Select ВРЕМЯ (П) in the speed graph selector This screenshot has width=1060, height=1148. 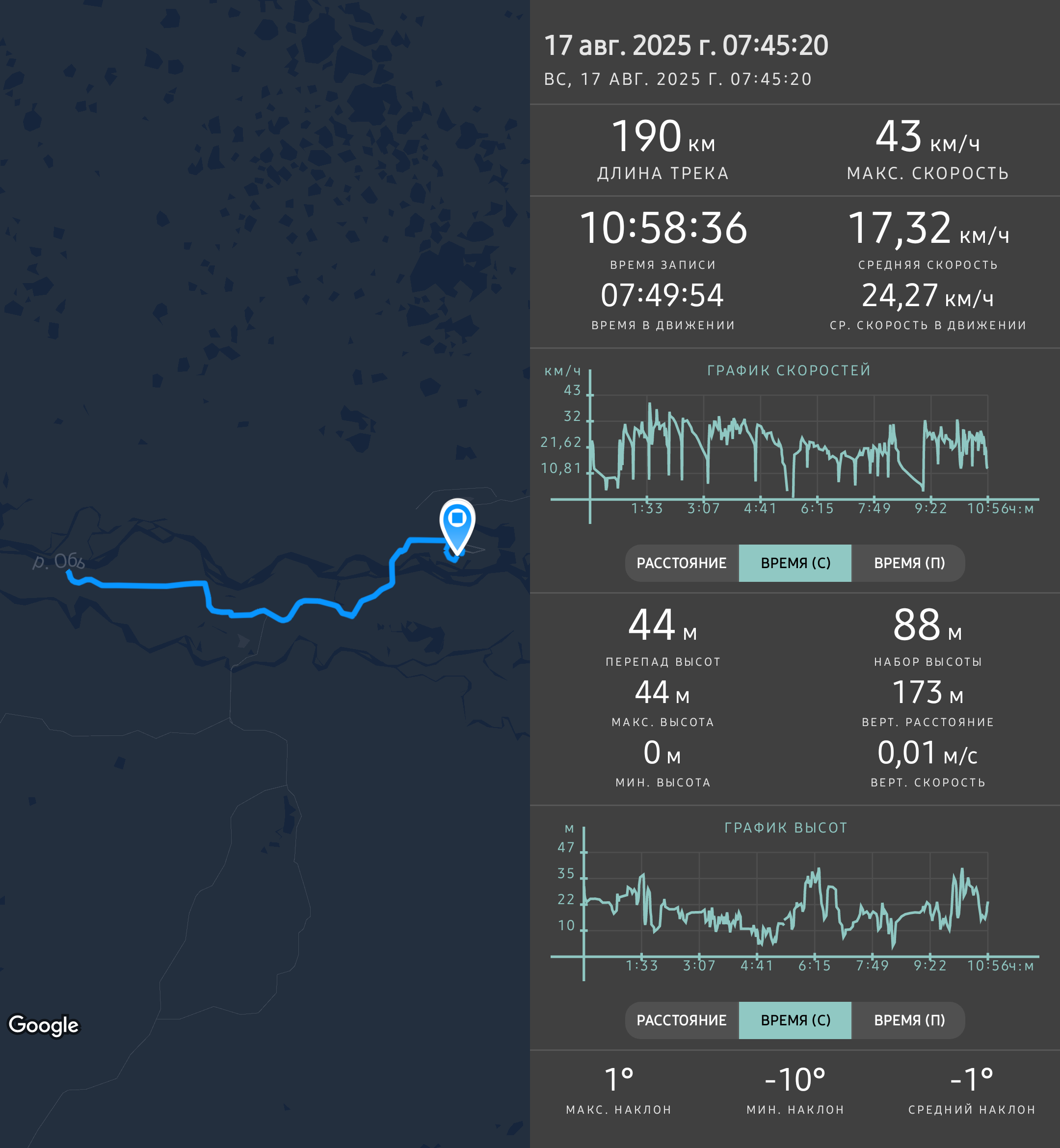coord(908,563)
